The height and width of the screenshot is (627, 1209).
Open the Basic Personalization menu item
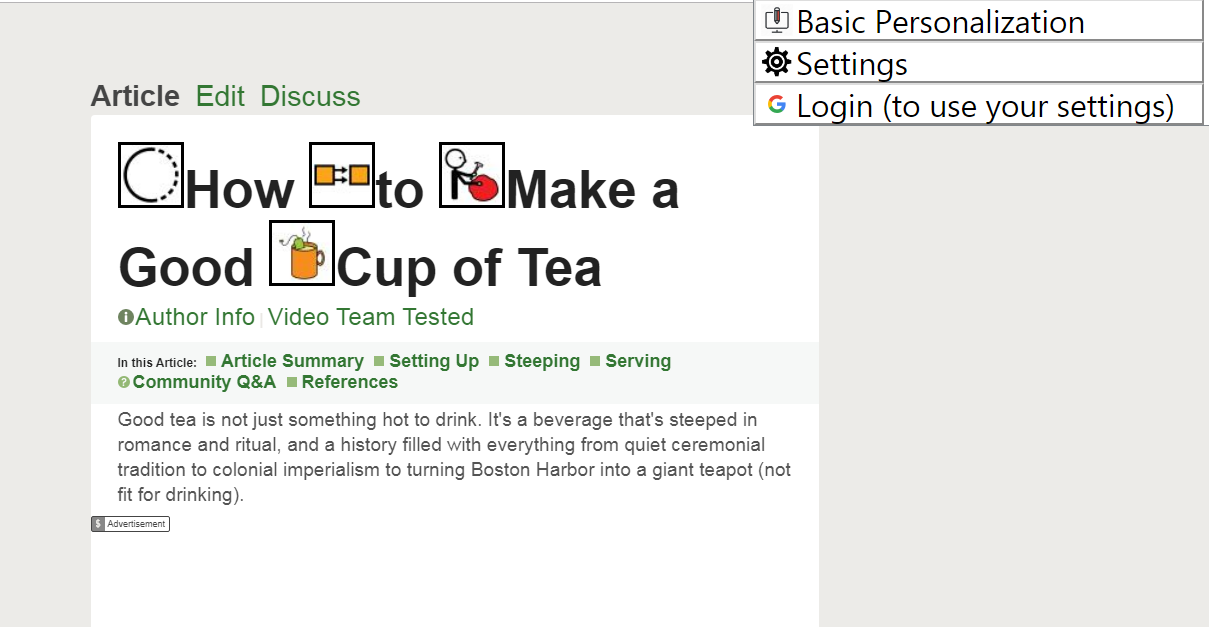(x=940, y=21)
